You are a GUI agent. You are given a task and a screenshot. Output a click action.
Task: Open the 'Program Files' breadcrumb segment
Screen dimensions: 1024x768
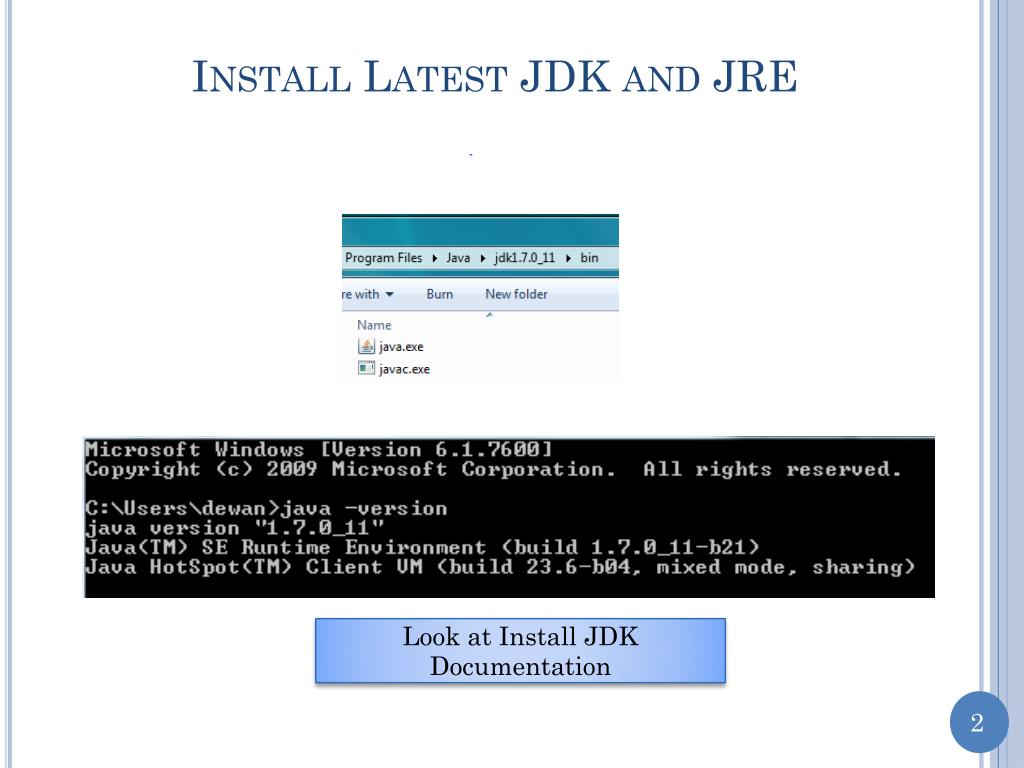tap(383, 257)
